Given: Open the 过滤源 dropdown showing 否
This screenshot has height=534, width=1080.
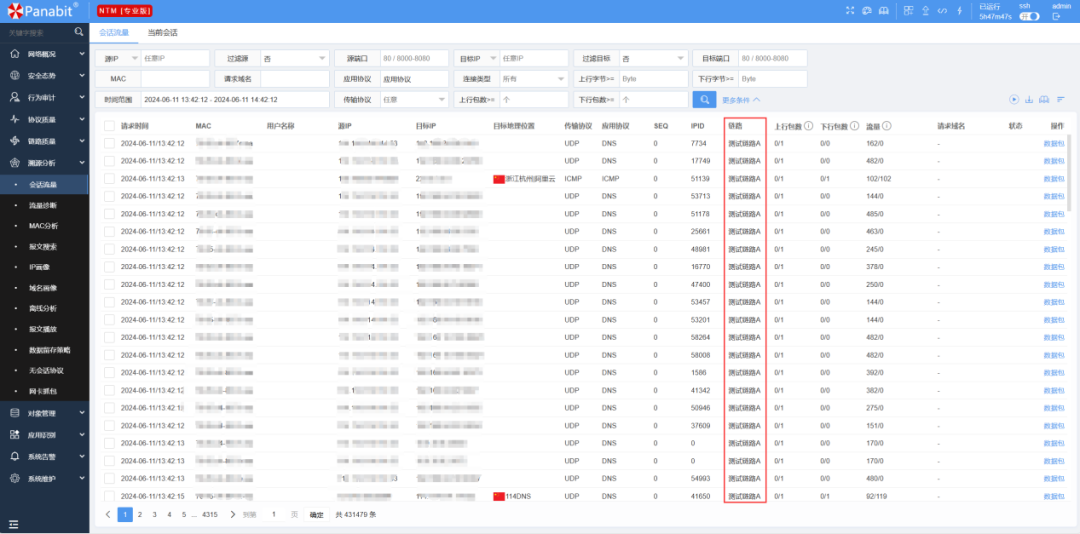Looking at the screenshot, I should click(295, 59).
